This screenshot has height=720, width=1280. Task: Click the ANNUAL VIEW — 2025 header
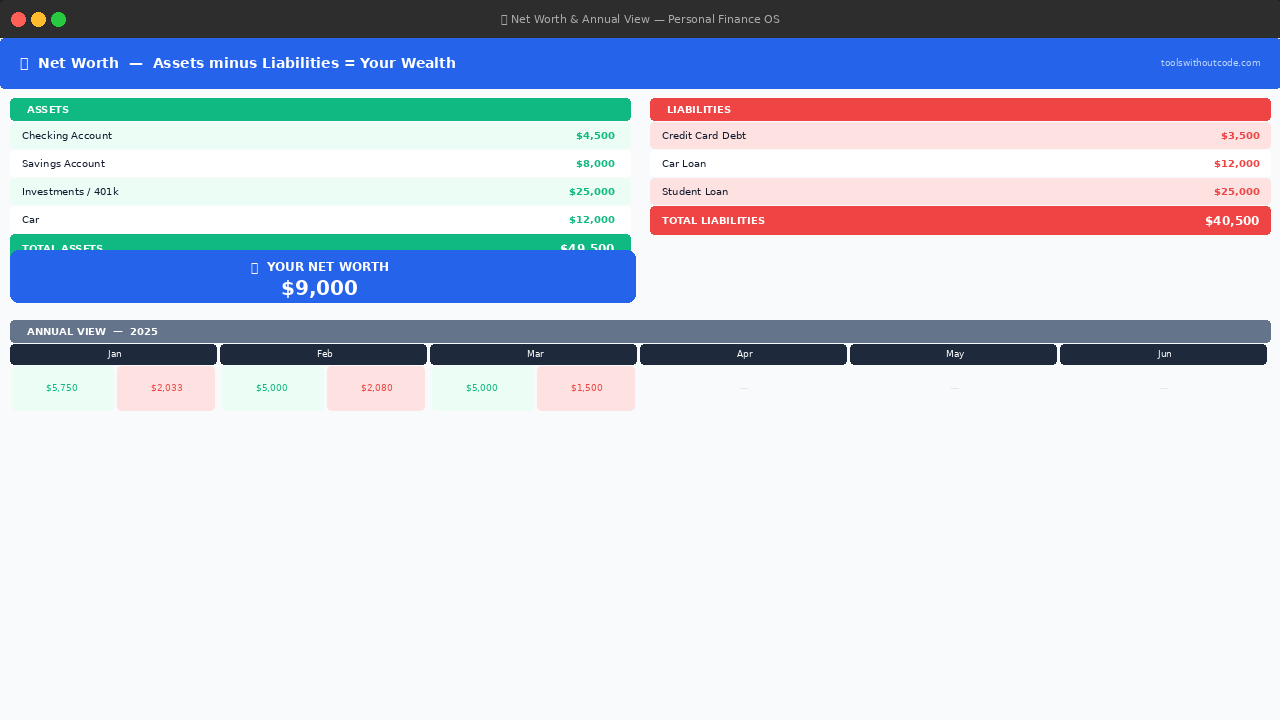640,332
